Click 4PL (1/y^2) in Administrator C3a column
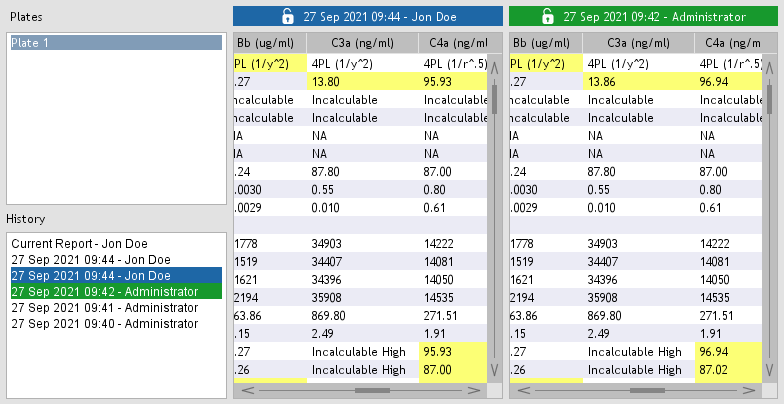This screenshot has height=404, width=784. [x=639, y=64]
